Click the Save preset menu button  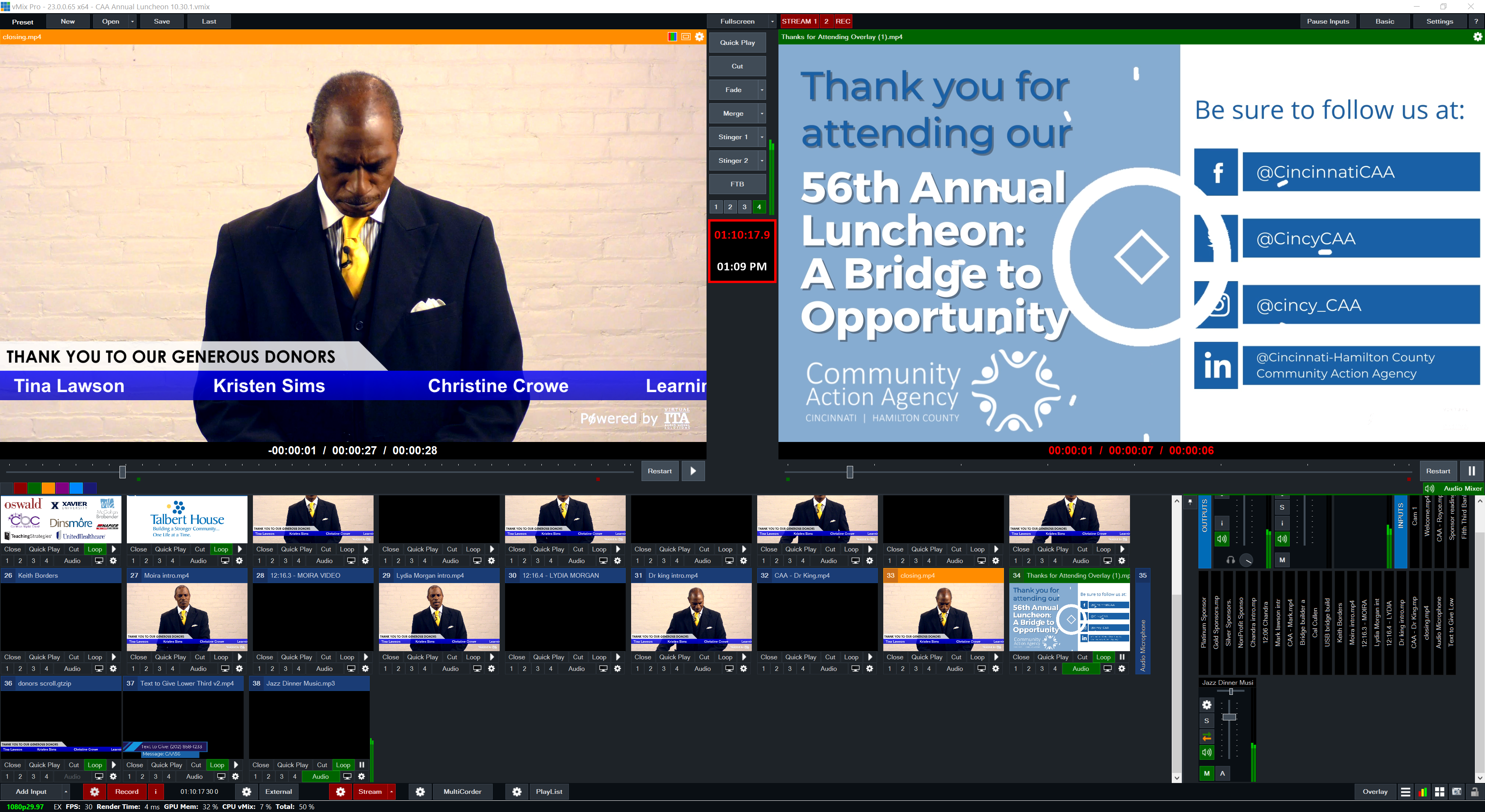tap(162, 21)
